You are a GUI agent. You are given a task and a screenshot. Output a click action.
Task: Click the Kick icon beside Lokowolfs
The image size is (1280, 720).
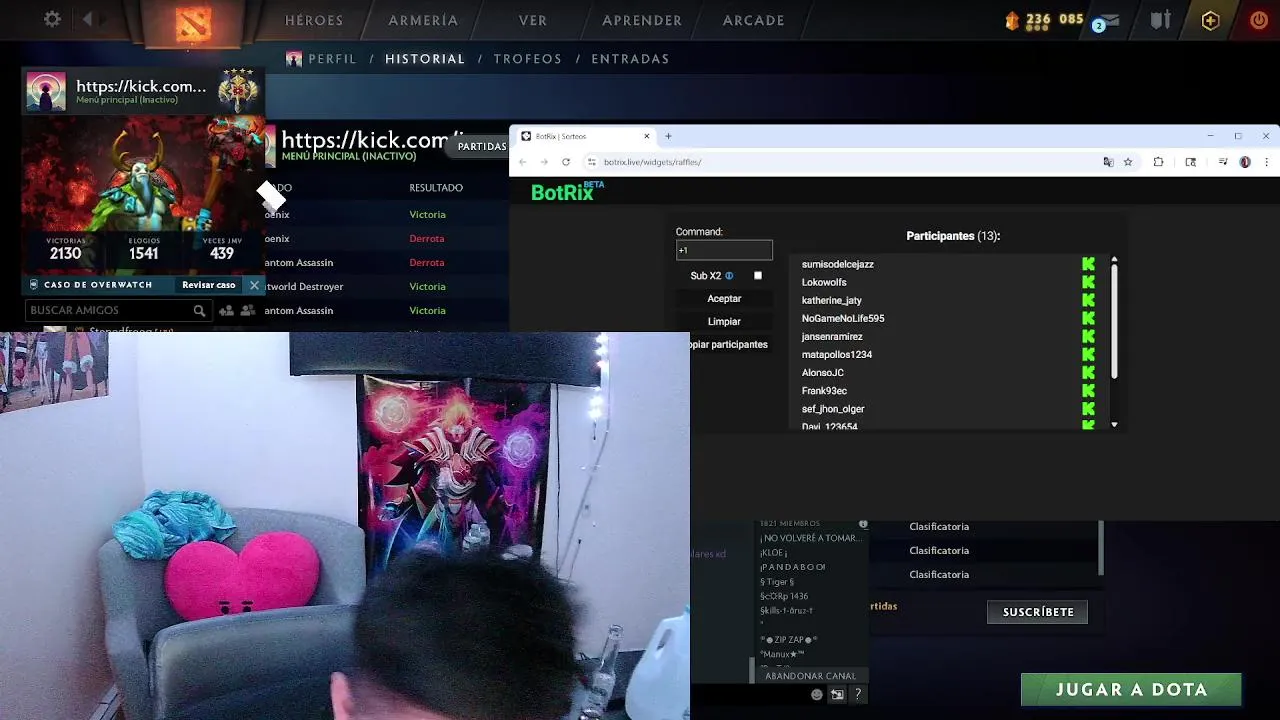click(x=1088, y=282)
